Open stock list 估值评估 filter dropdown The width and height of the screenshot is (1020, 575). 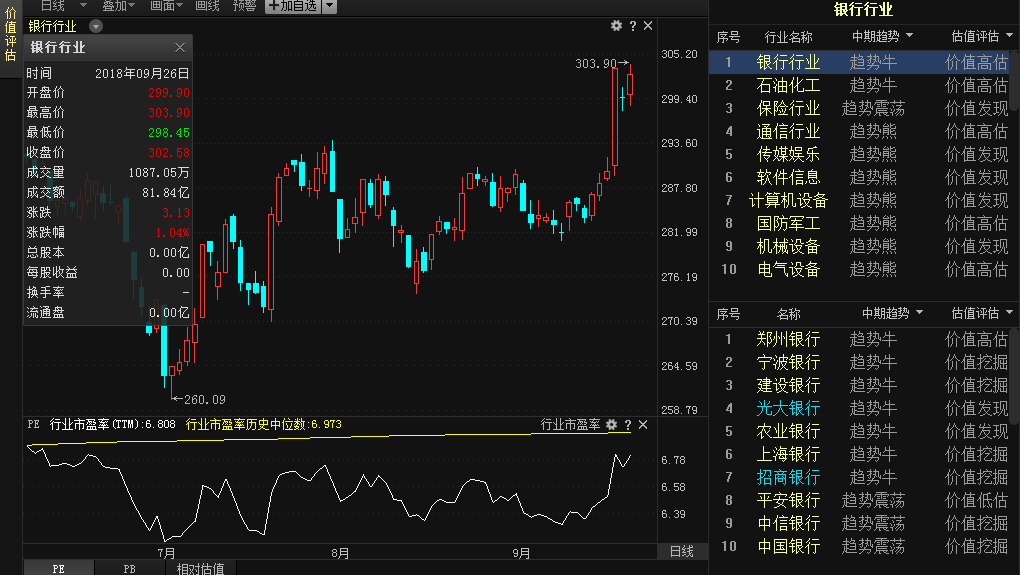[1009, 313]
